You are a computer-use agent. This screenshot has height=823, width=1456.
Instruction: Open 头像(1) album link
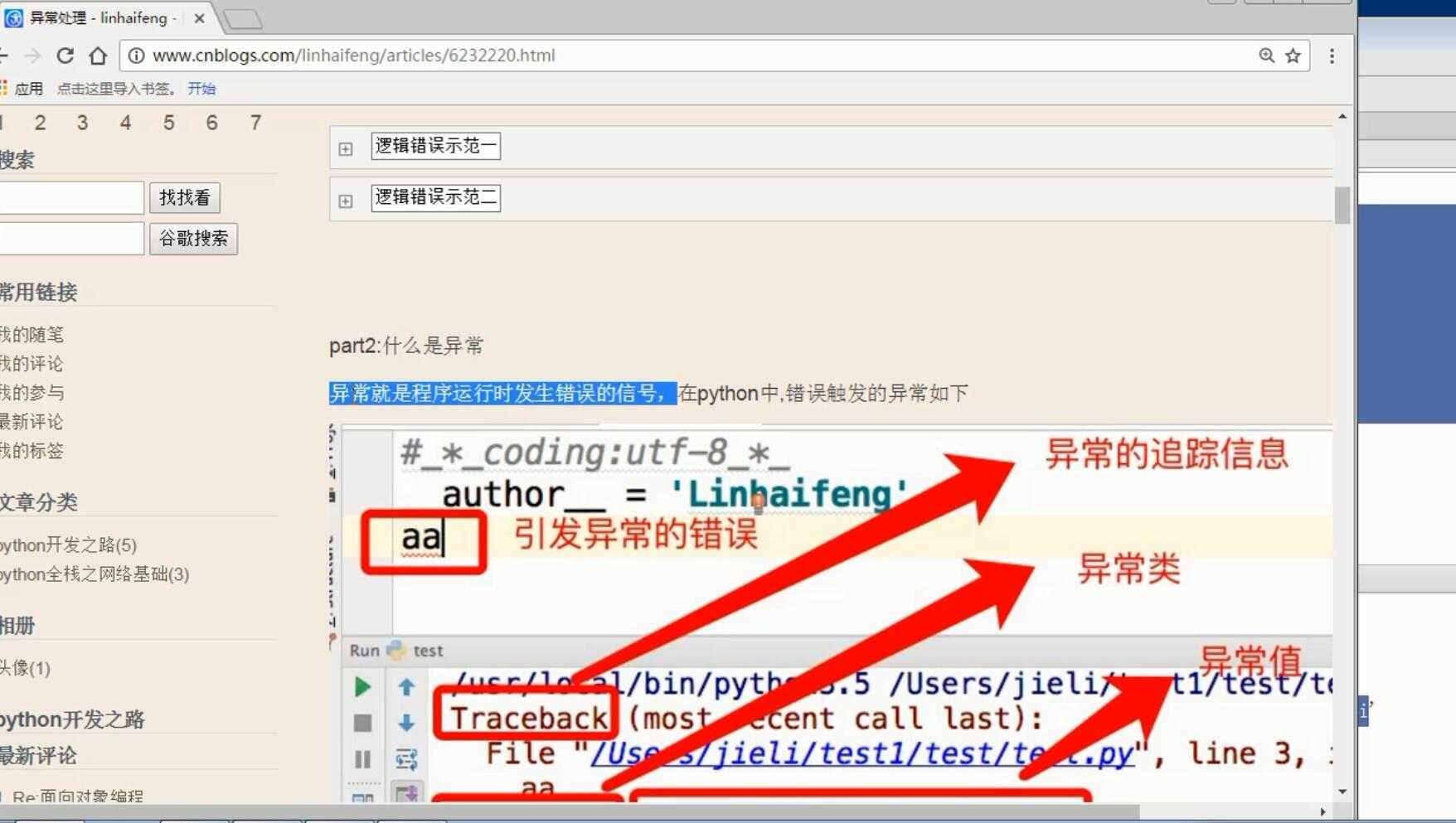25,668
